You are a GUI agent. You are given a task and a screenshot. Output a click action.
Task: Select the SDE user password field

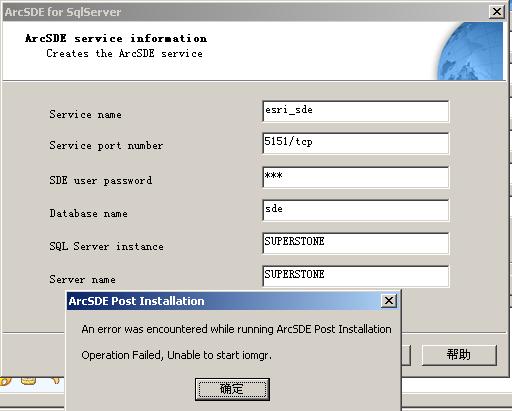[356, 177]
